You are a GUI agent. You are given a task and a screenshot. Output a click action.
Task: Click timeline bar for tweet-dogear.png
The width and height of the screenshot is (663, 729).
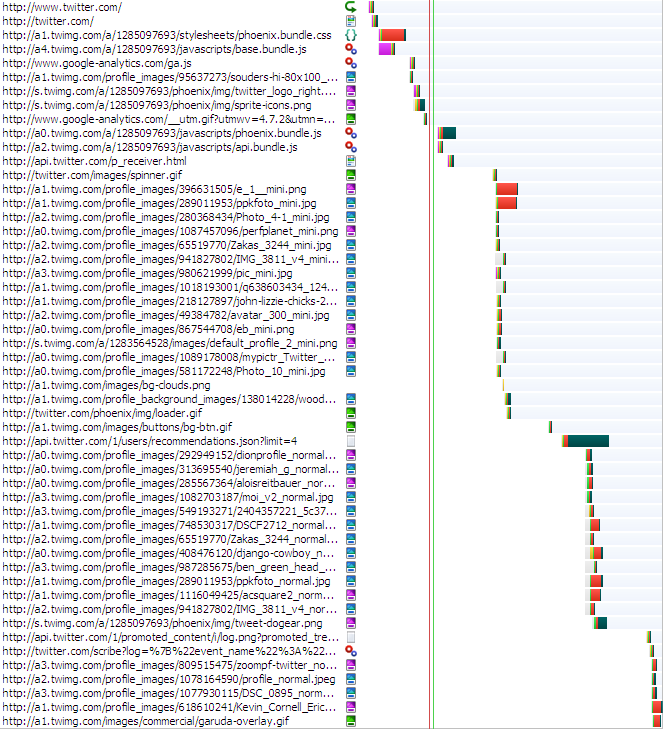pos(600,623)
